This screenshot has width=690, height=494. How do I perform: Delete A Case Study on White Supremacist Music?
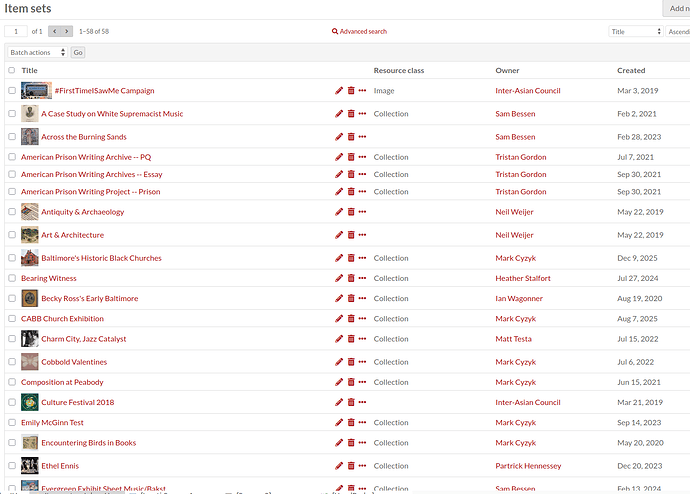[351, 113]
